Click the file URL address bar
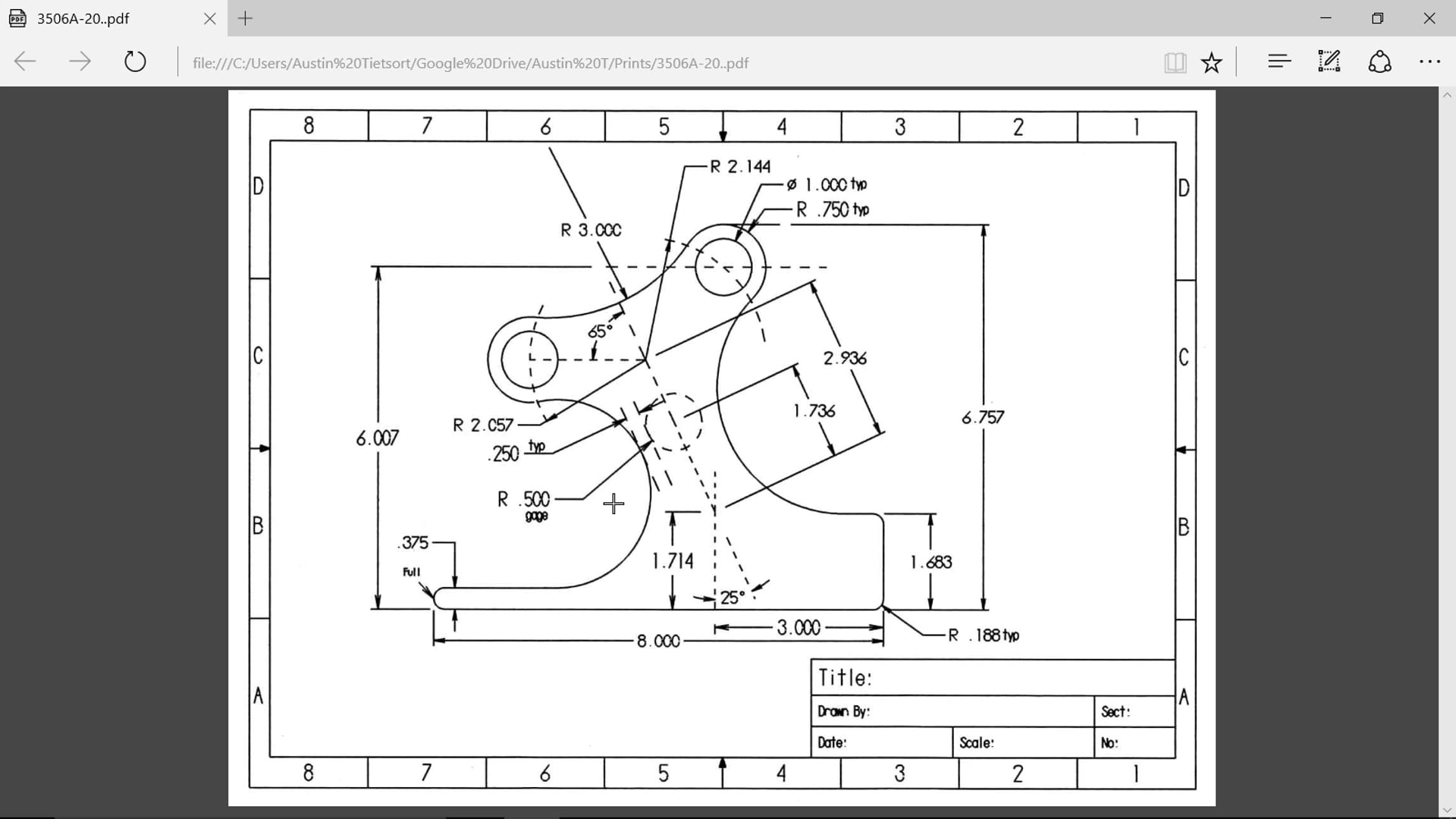Image resolution: width=1456 pixels, height=819 pixels. [x=470, y=63]
